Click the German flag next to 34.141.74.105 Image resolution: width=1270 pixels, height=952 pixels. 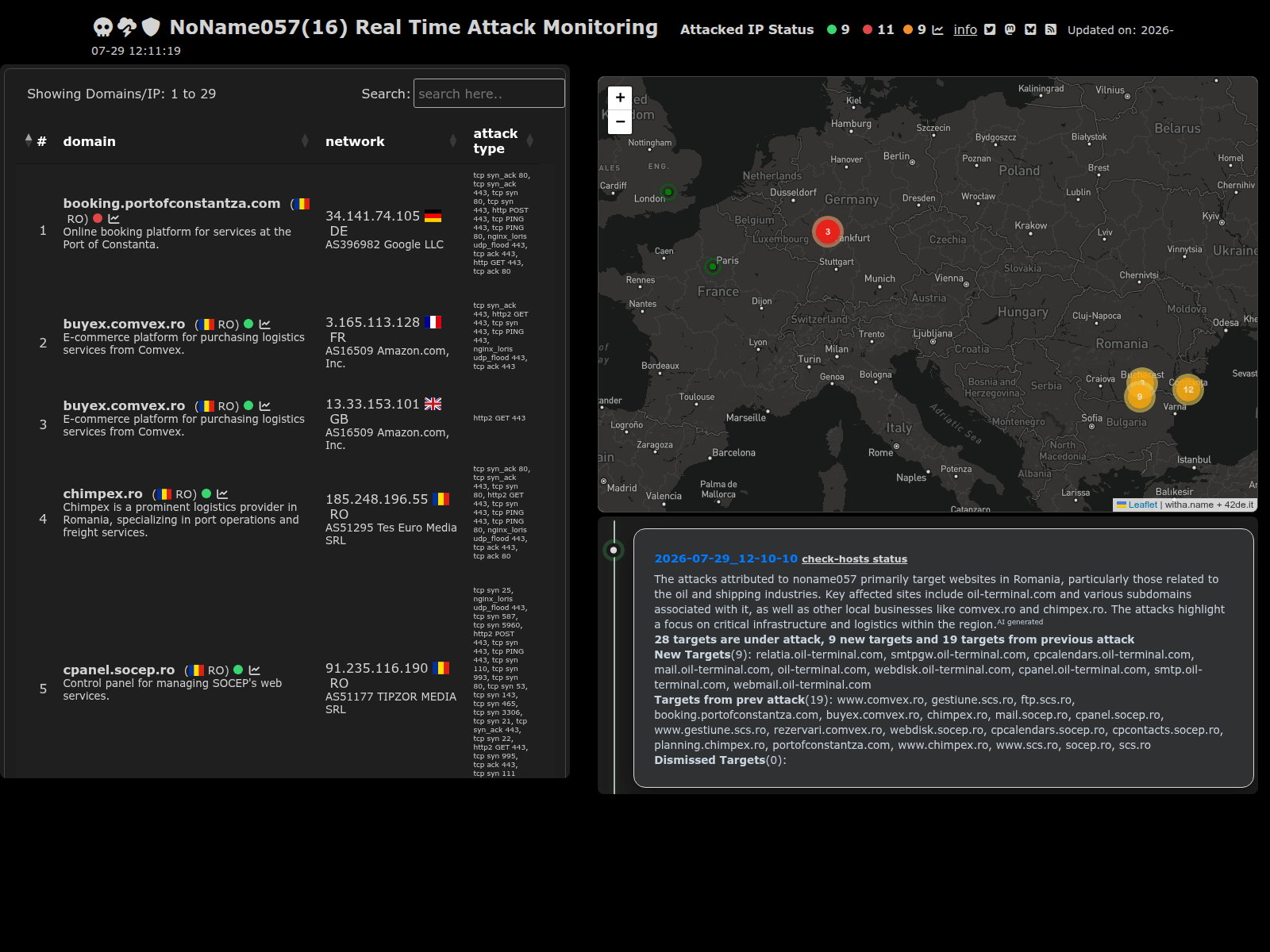tap(433, 216)
